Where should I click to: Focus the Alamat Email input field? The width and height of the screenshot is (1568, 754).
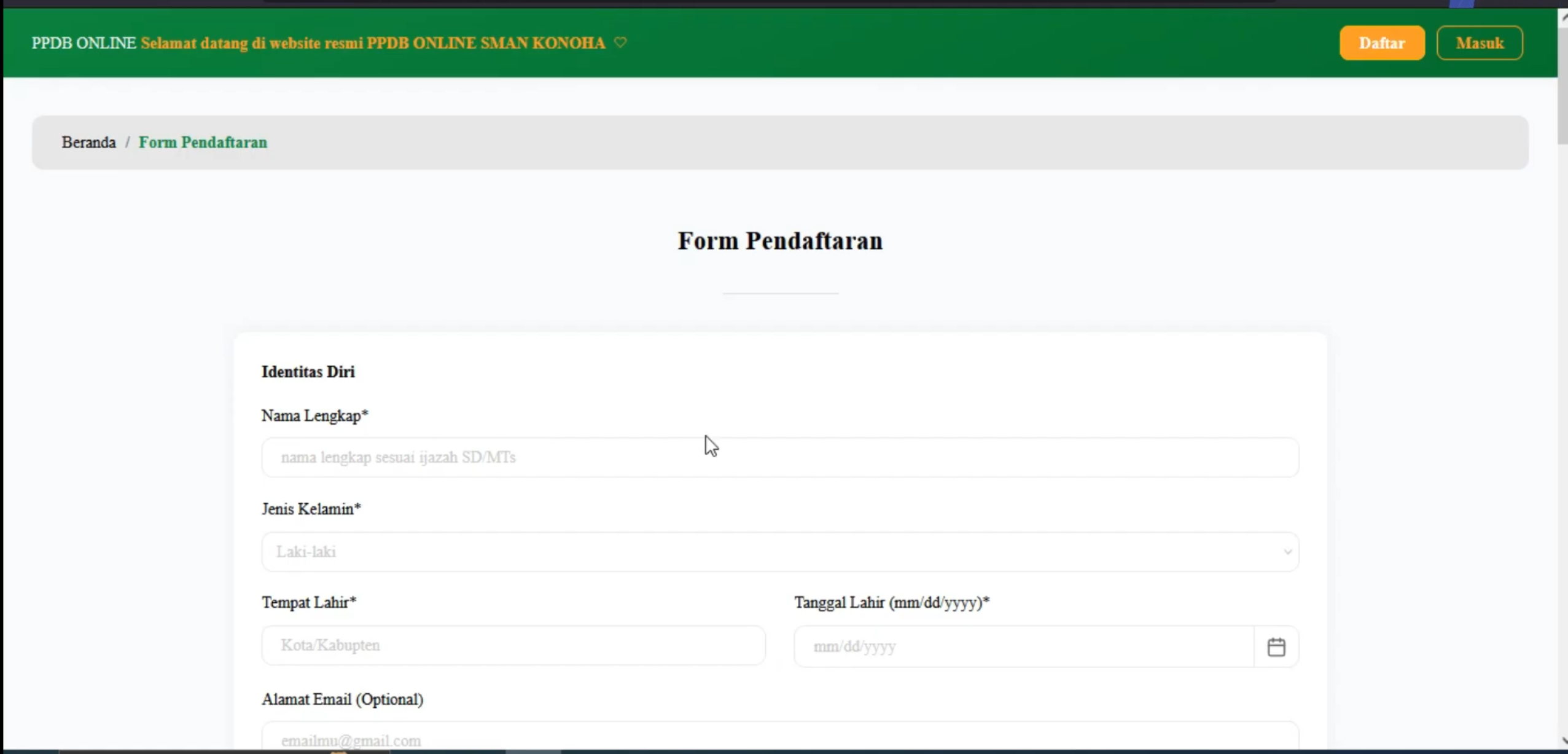[780, 736]
